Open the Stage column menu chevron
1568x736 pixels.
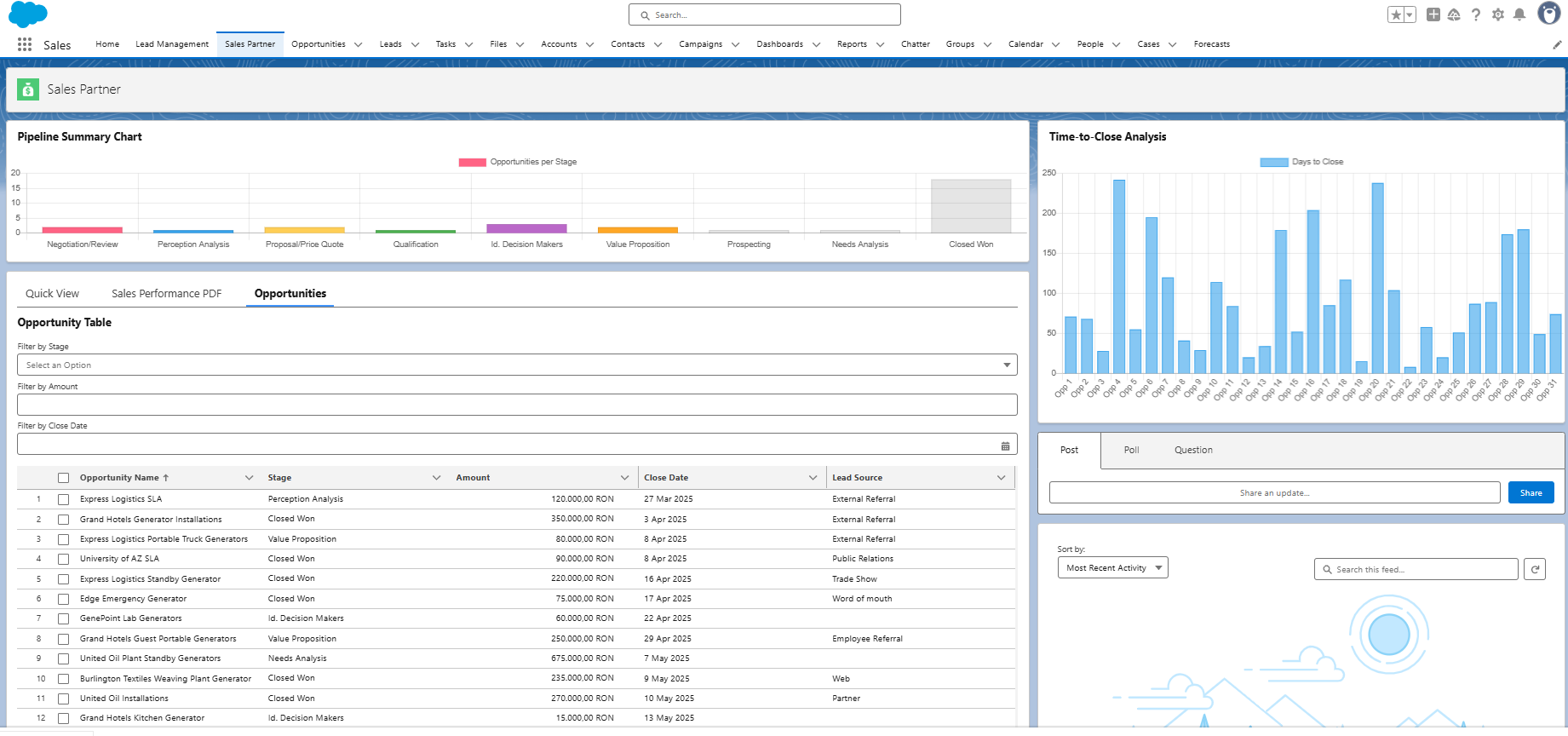click(x=436, y=478)
